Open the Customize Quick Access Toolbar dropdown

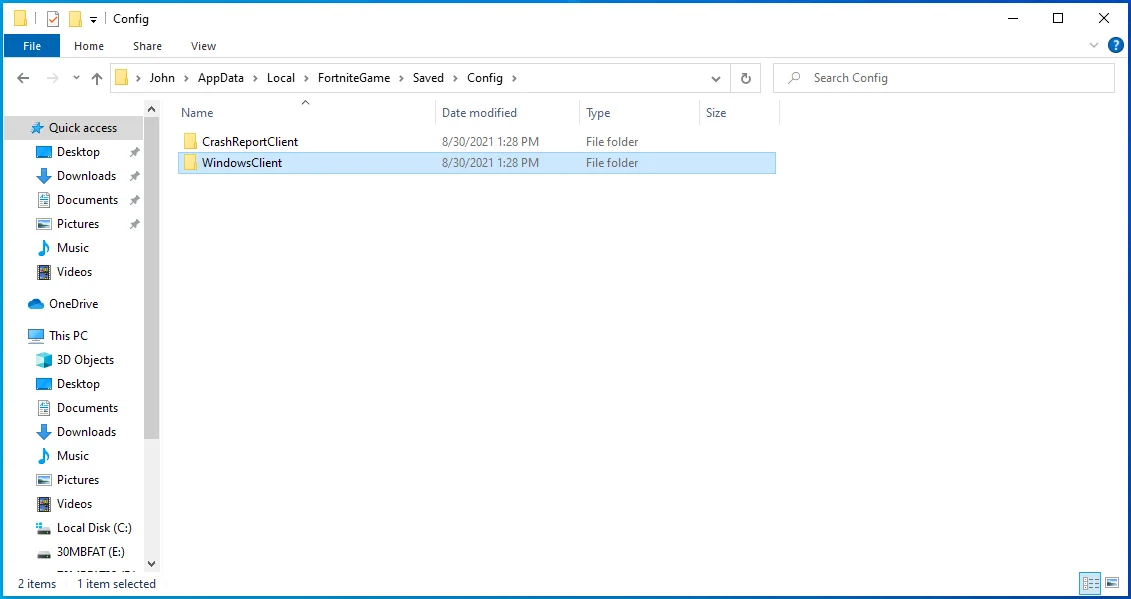[93, 19]
